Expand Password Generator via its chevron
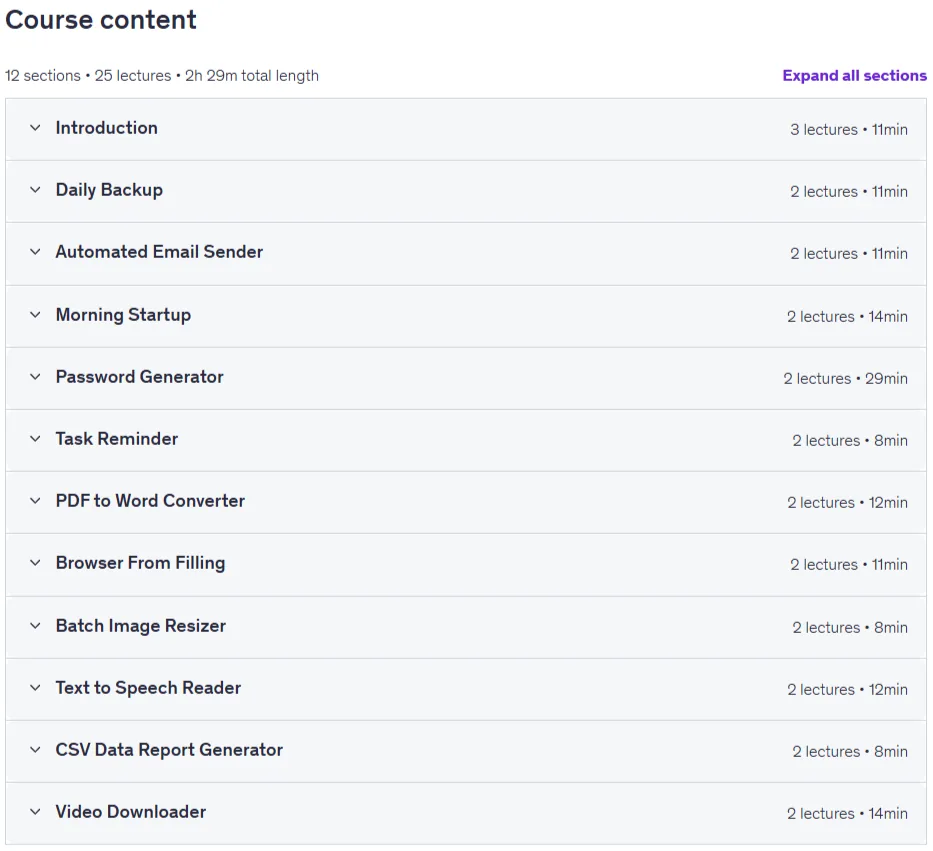The image size is (933, 851). (x=35, y=377)
